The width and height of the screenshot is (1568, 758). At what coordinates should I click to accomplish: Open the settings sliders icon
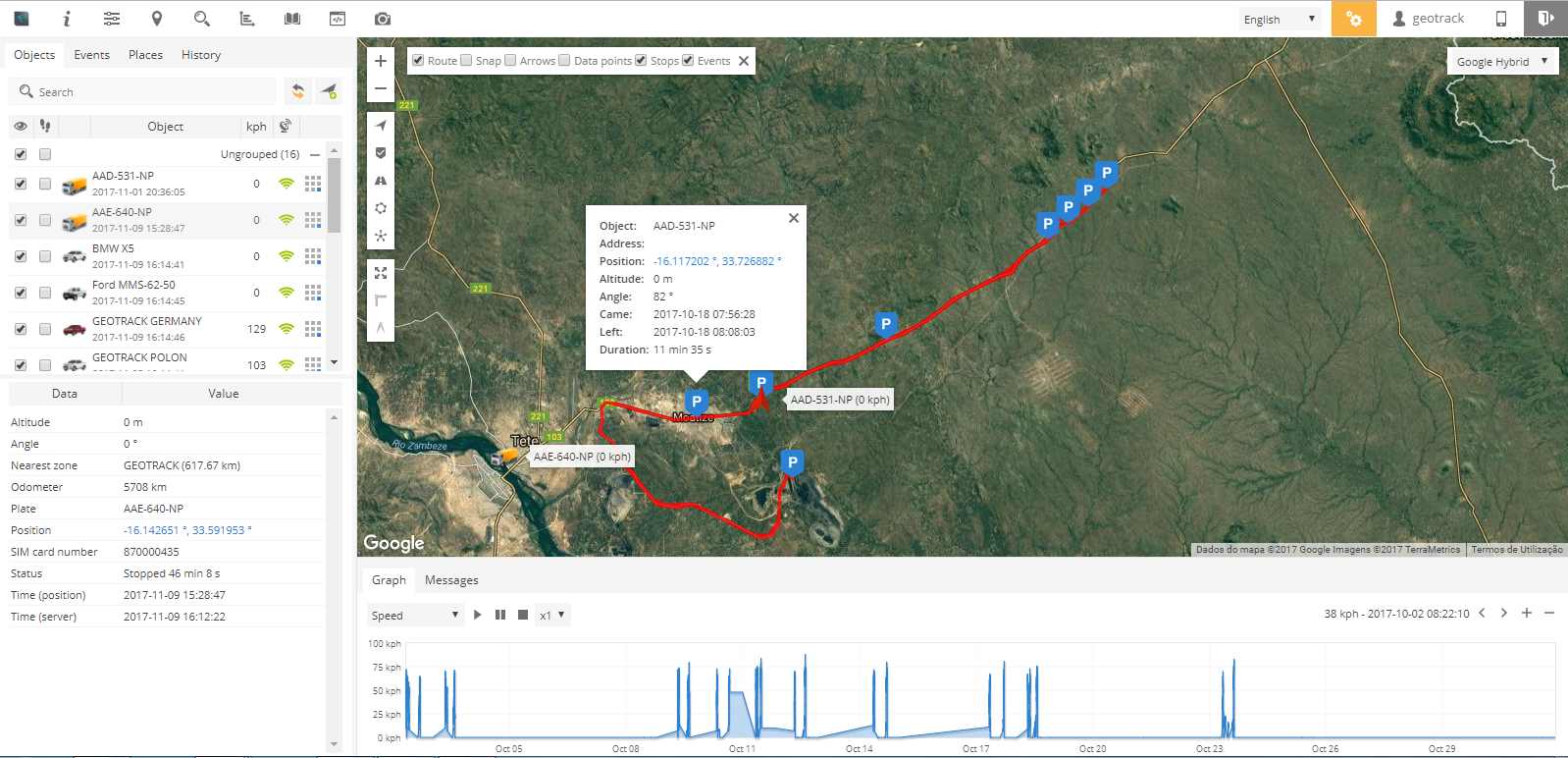point(112,19)
